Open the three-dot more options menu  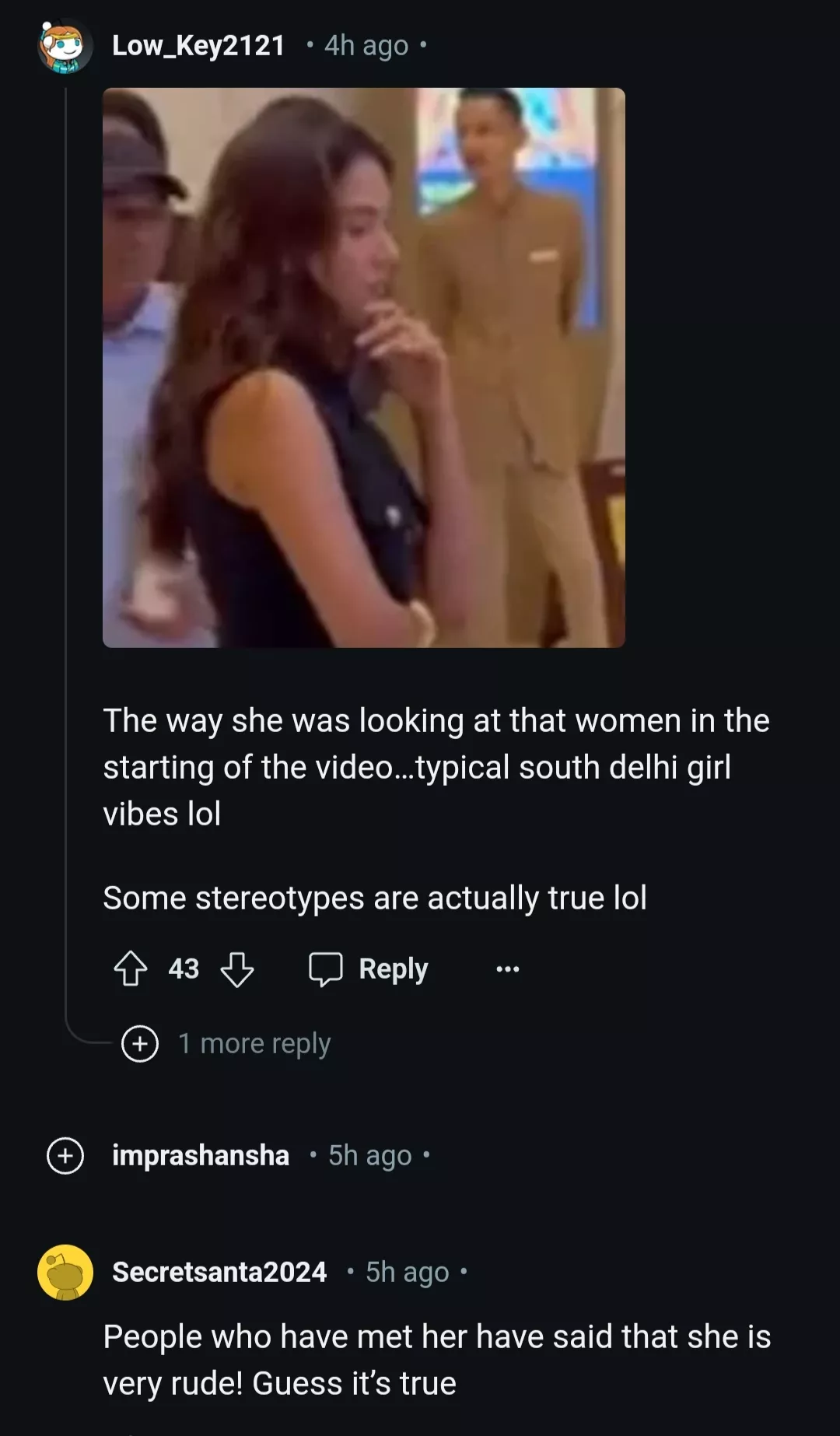pos(507,969)
